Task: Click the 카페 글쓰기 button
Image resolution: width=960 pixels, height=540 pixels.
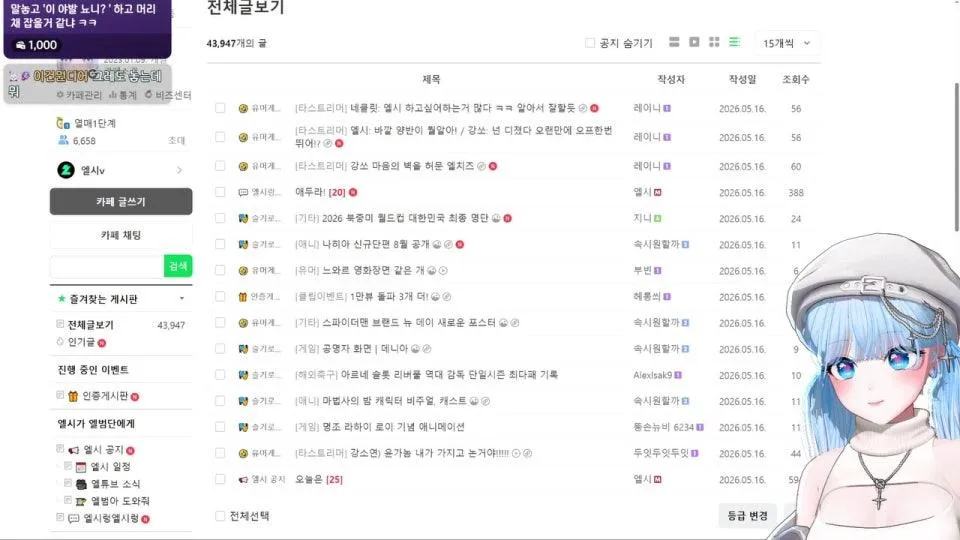Action: [x=121, y=201]
